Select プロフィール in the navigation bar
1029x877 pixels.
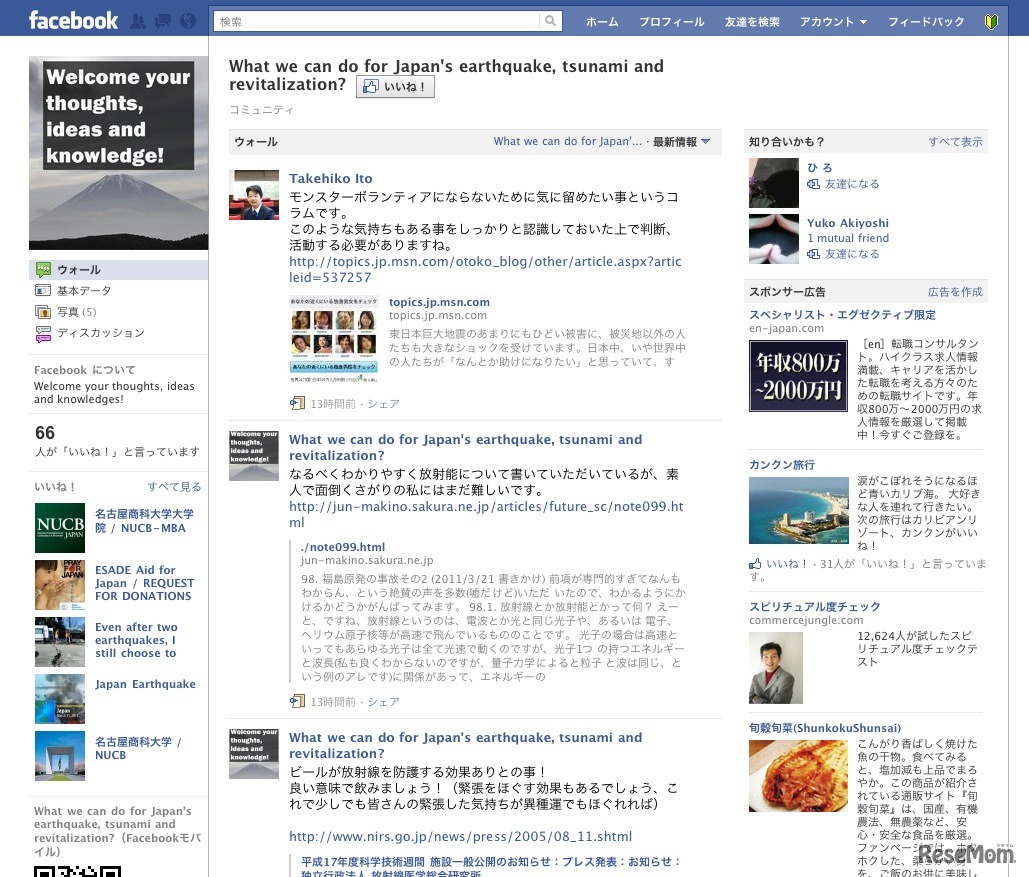click(671, 22)
